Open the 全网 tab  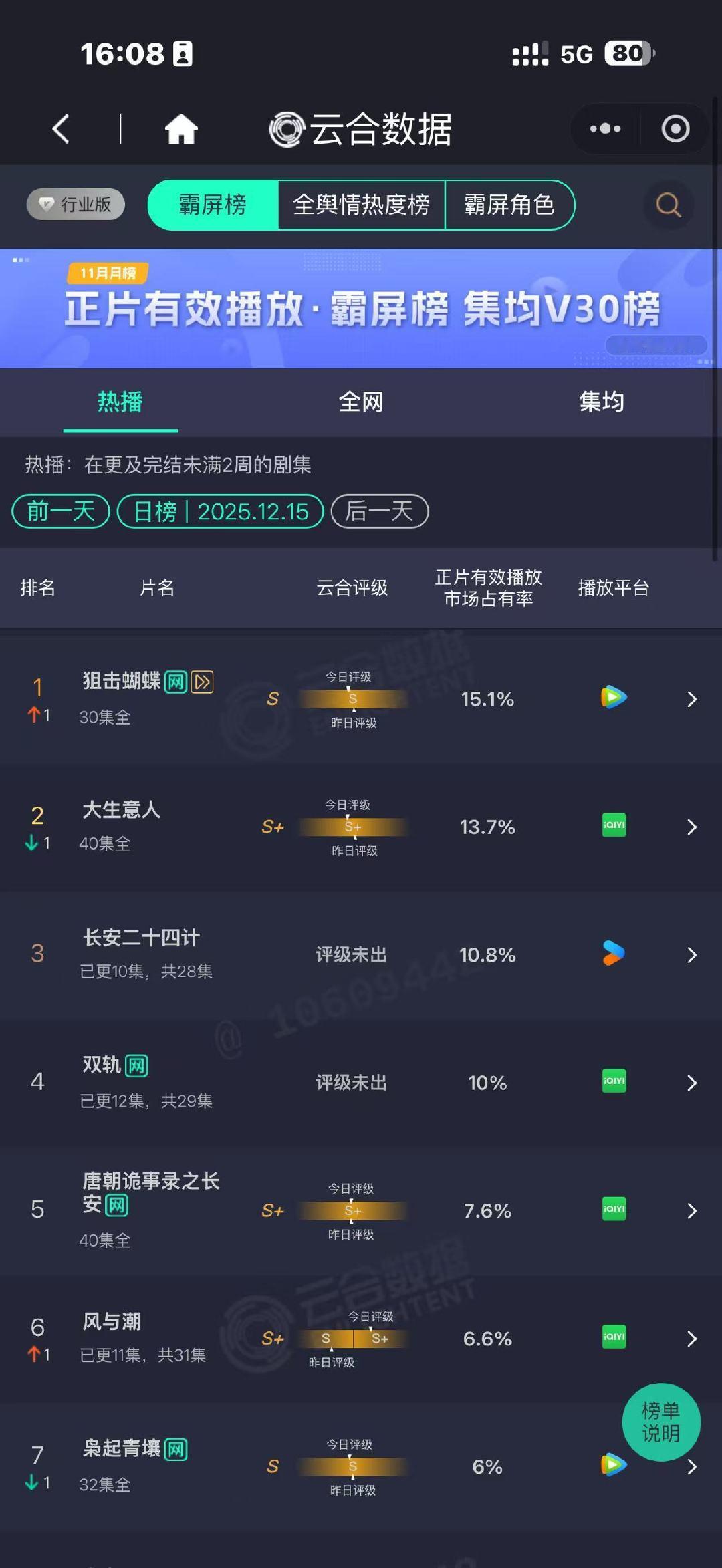pyautogui.click(x=361, y=402)
